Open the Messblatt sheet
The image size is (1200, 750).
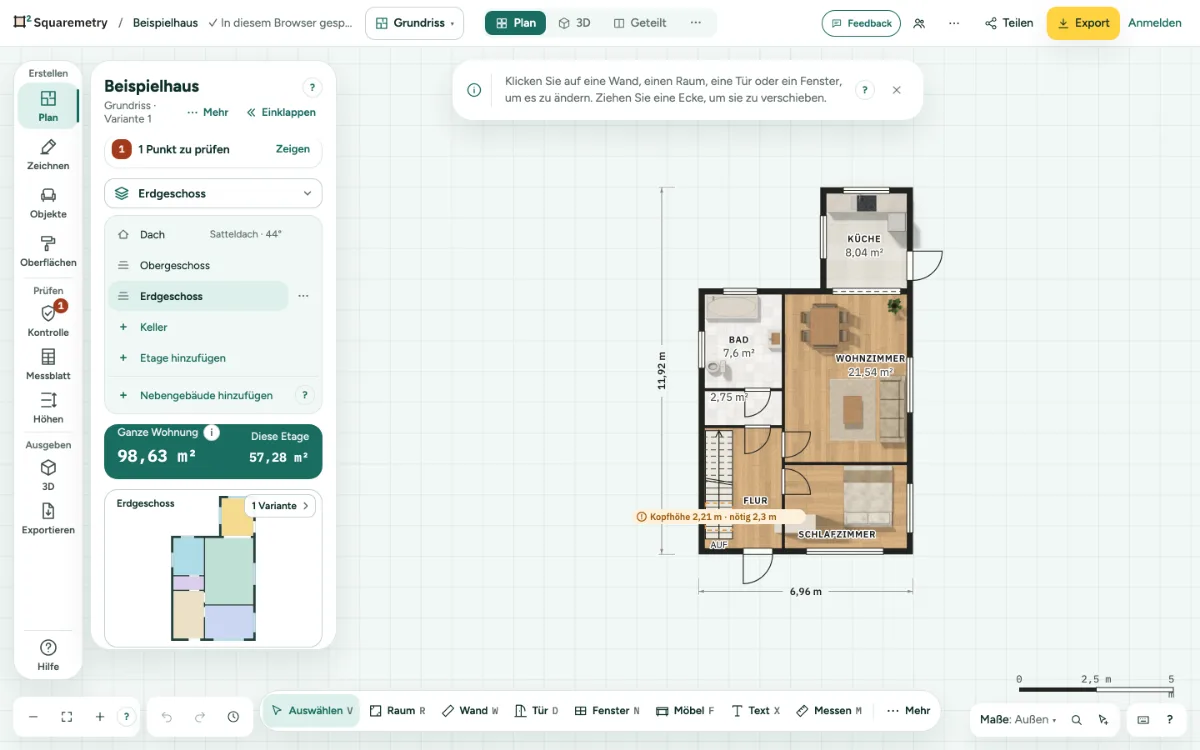(48, 365)
